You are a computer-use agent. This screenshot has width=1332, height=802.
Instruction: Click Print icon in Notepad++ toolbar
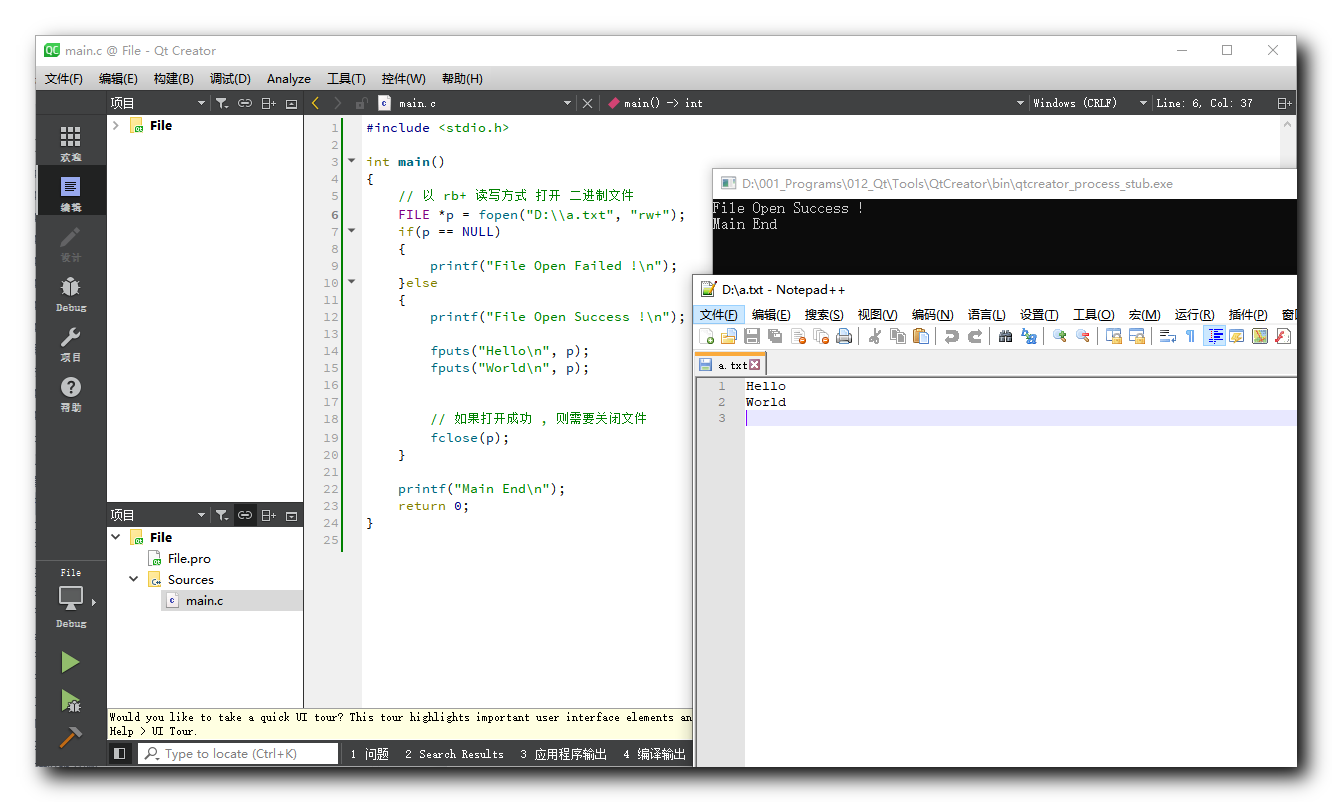pos(844,336)
